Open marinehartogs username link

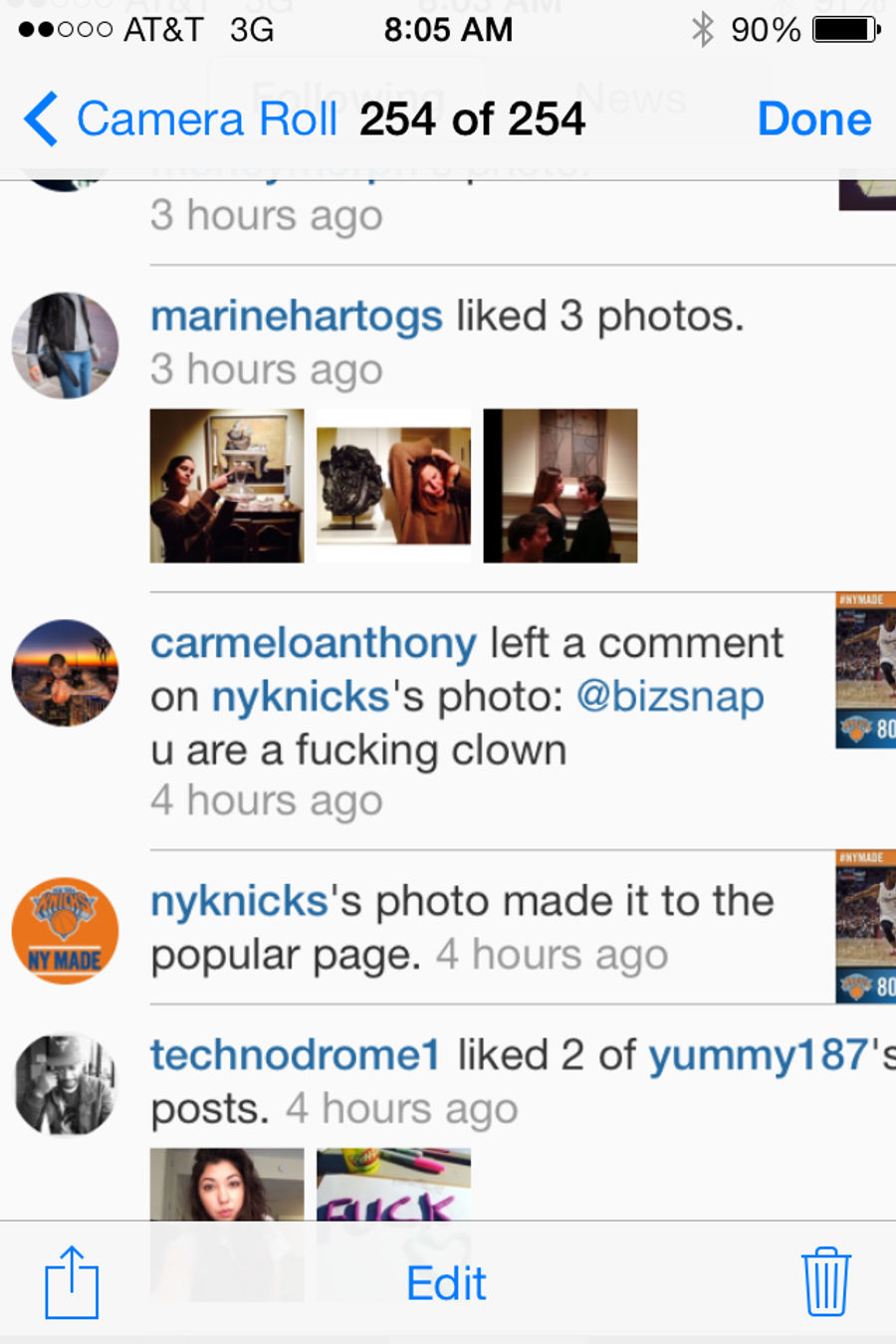click(x=297, y=317)
